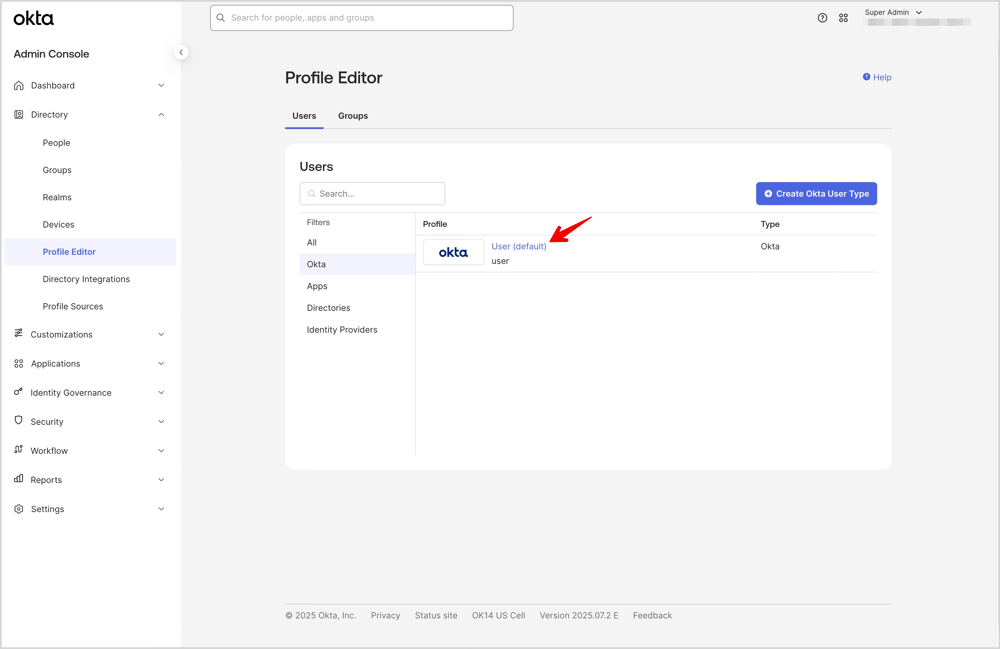Select the Okta filter
The height and width of the screenshot is (649, 1000).
pos(357,264)
